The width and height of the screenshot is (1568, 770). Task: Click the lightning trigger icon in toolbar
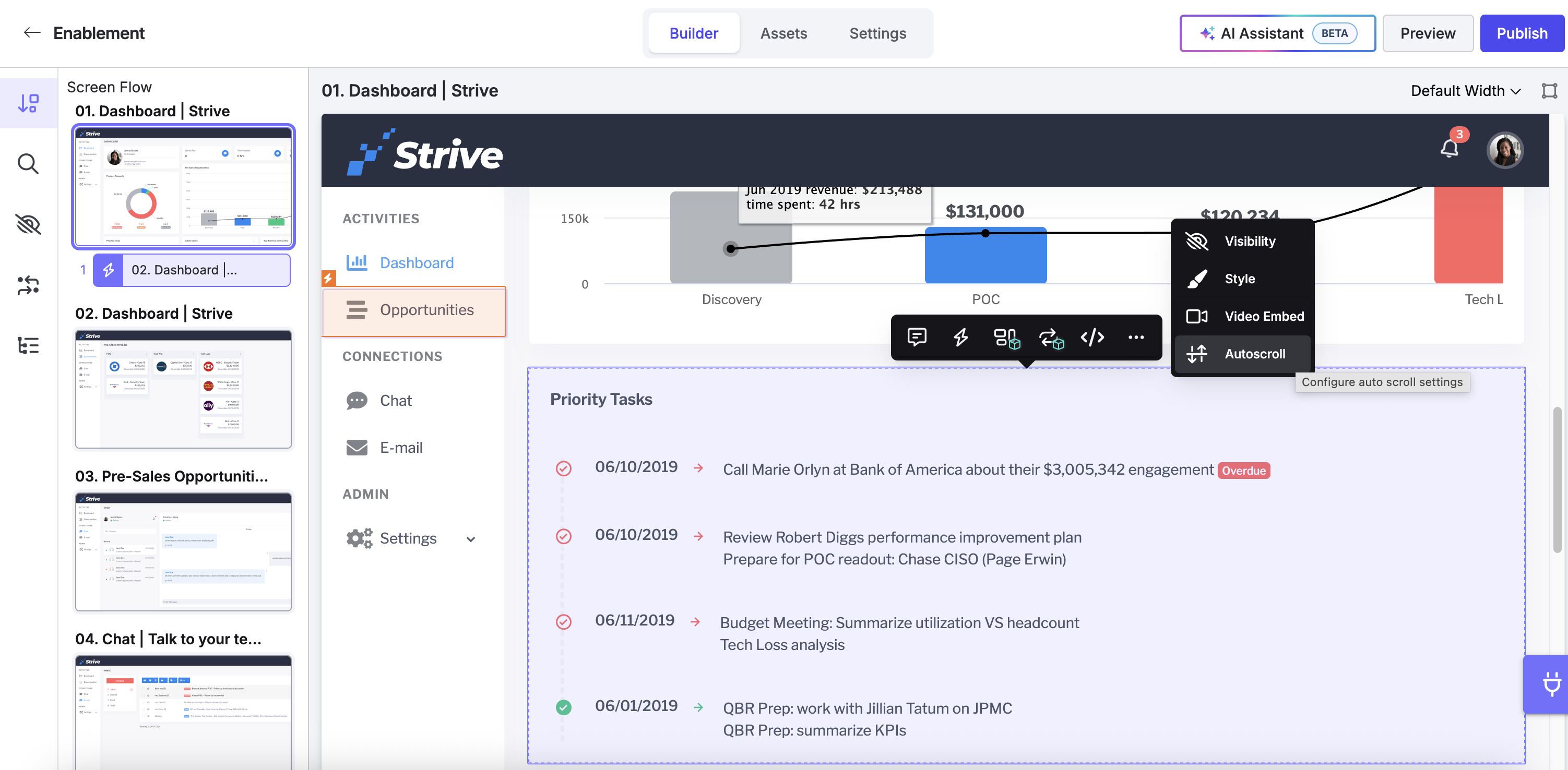[960, 337]
